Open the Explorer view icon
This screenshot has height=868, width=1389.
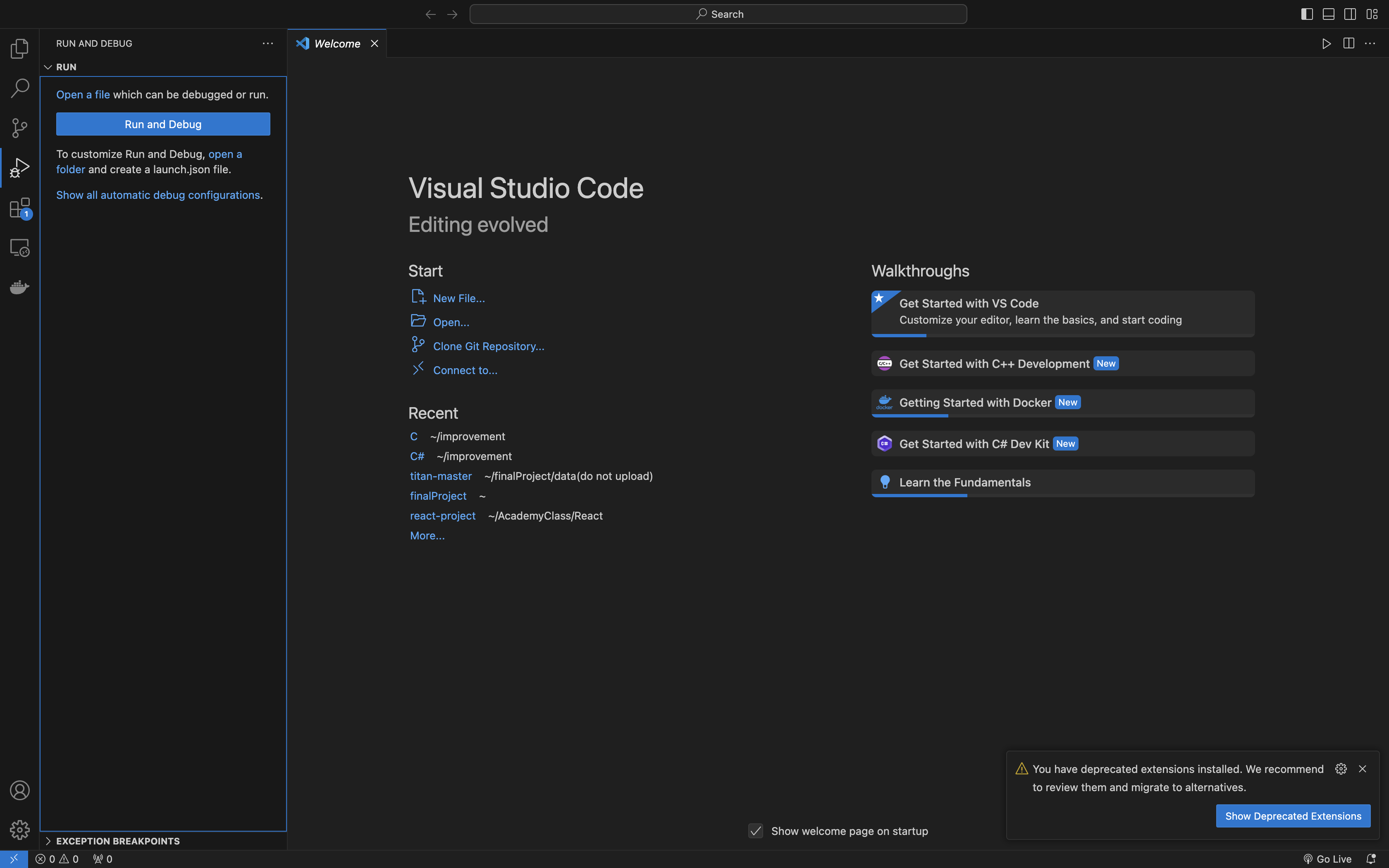(19, 49)
